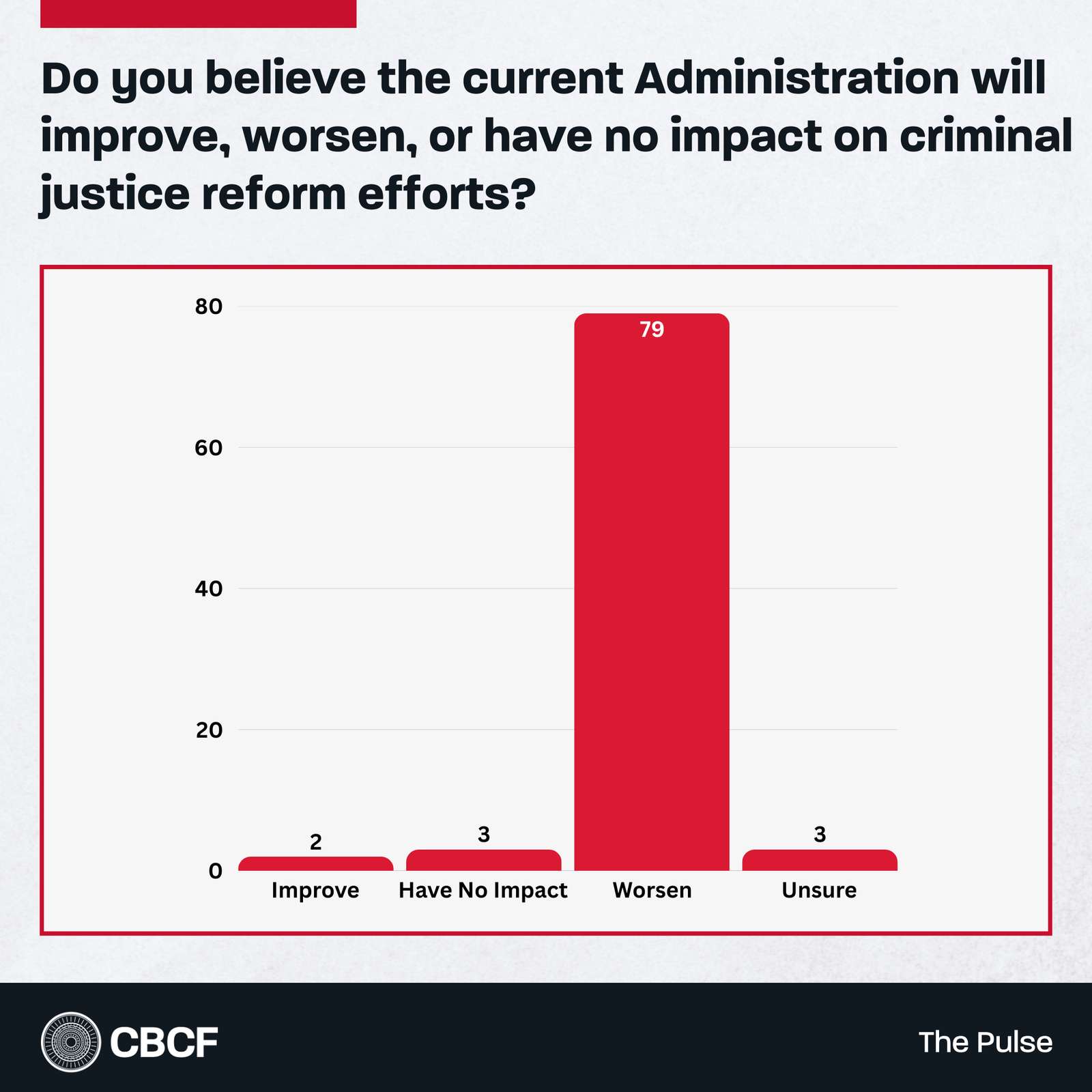This screenshot has height=1092, width=1092.
Task: Click the value 2 above Improve bar
Action: point(315,842)
